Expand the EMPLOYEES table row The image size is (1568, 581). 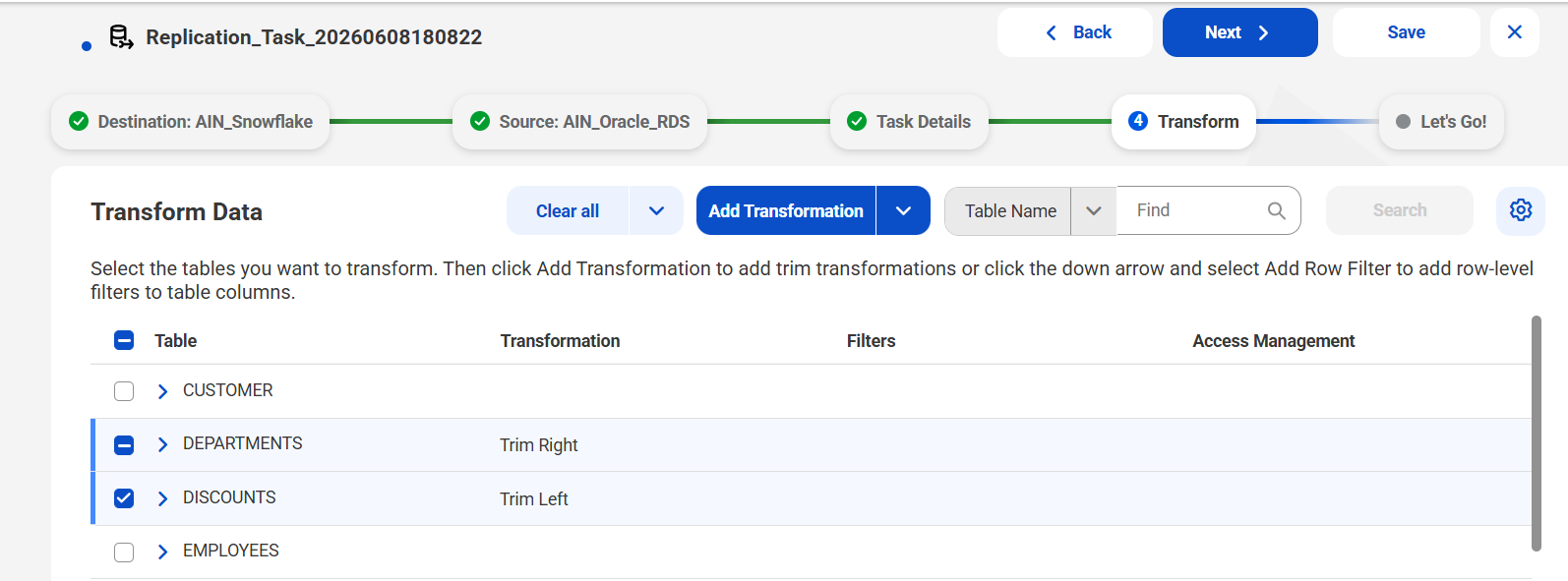(162, 552)
